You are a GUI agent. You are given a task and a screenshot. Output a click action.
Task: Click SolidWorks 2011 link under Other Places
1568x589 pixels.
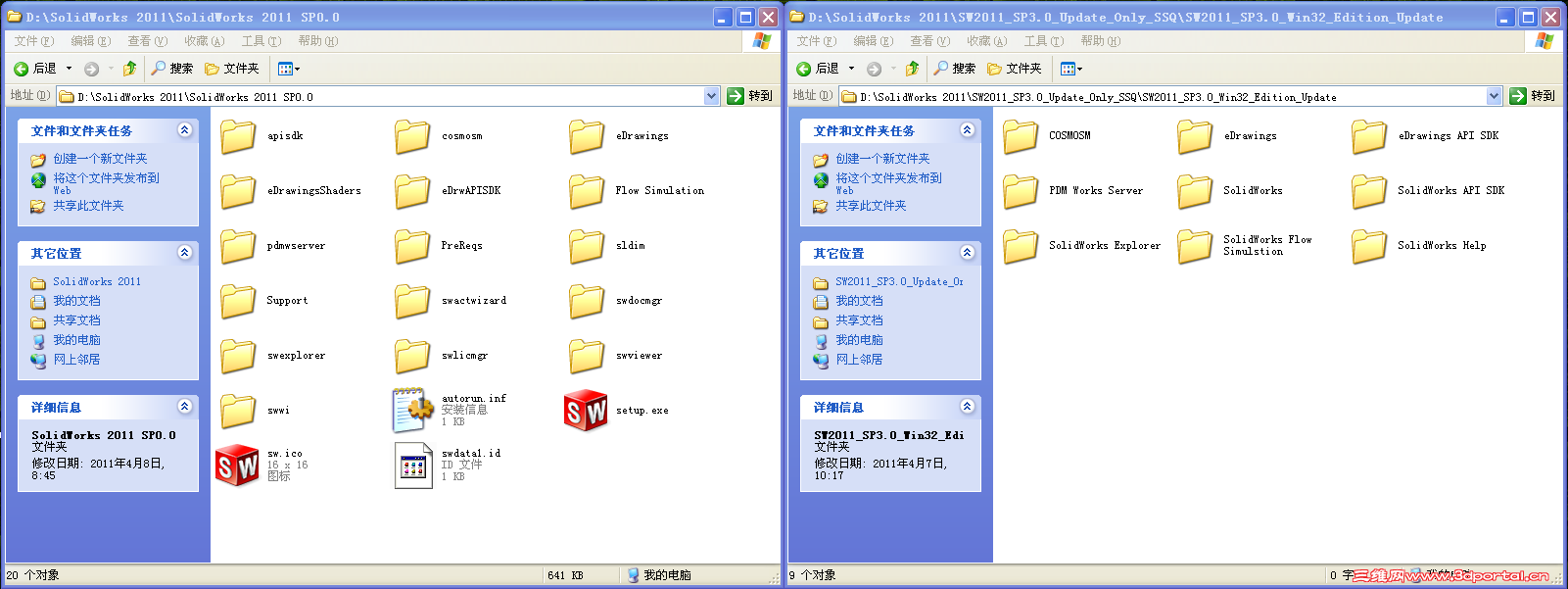click(97, 281)
